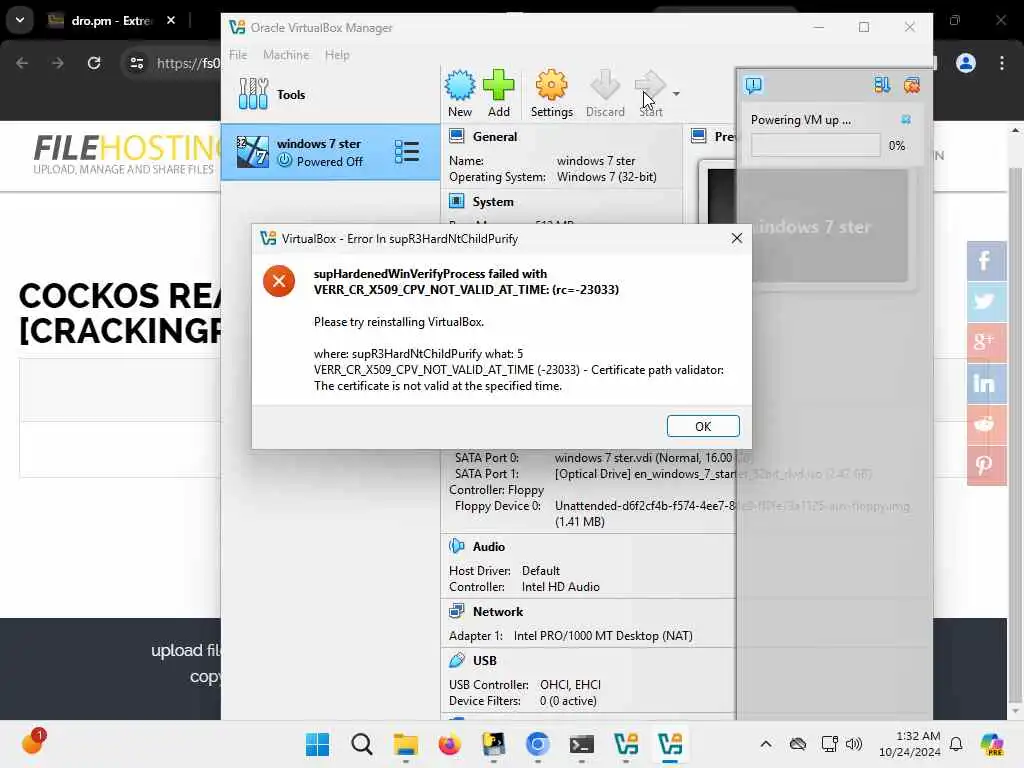Open the browser three-dot menu
Screen dimensions: 1024x768
pyautogui.click(x=1002, y=63)
